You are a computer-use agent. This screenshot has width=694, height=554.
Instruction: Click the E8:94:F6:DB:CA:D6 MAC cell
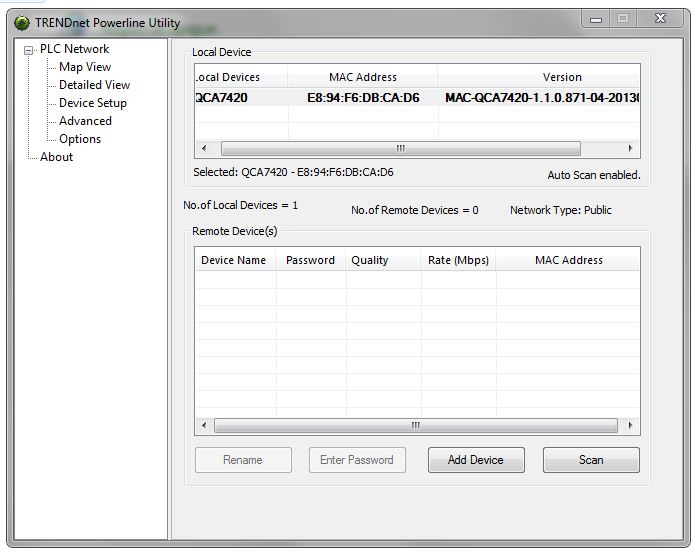pyautogui.click(x=363, y=97)
